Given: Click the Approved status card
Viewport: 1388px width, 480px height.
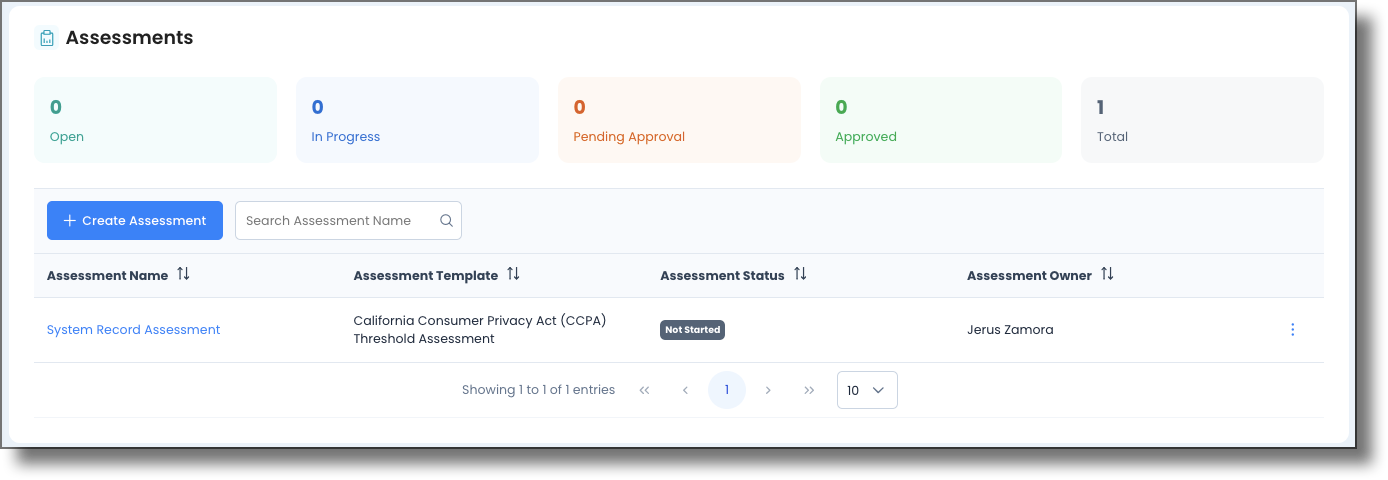Looking at the screenshot, I should [941, 120].
